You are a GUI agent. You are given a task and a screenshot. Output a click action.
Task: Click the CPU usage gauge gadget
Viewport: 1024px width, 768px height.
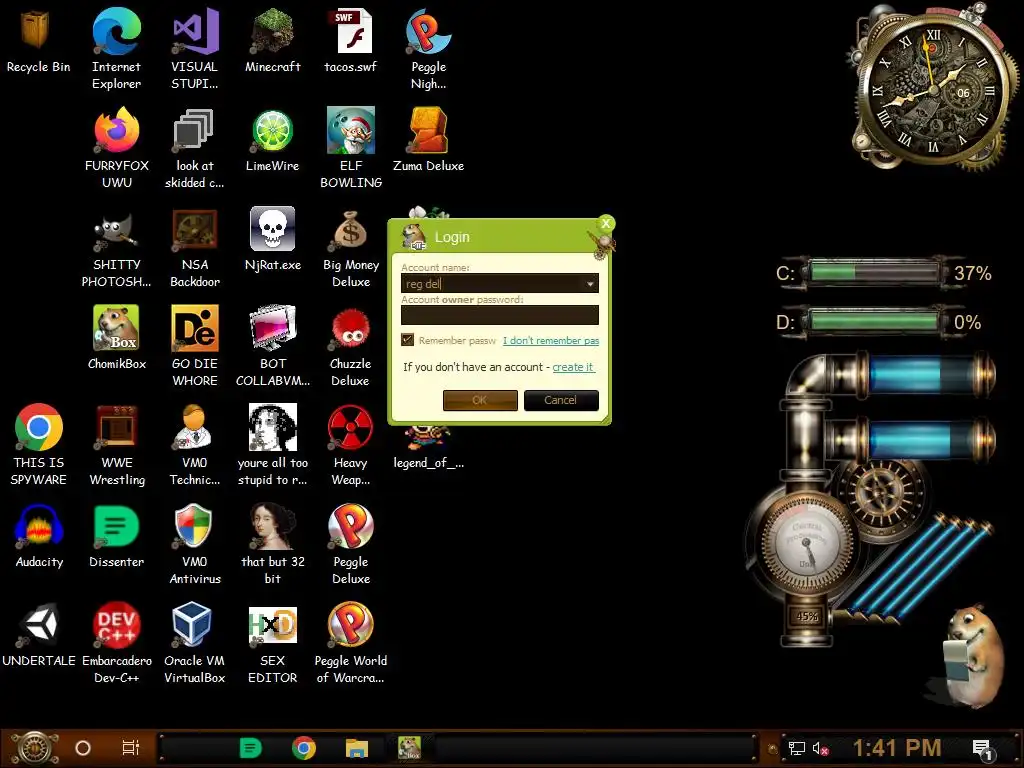pos(806,544)
